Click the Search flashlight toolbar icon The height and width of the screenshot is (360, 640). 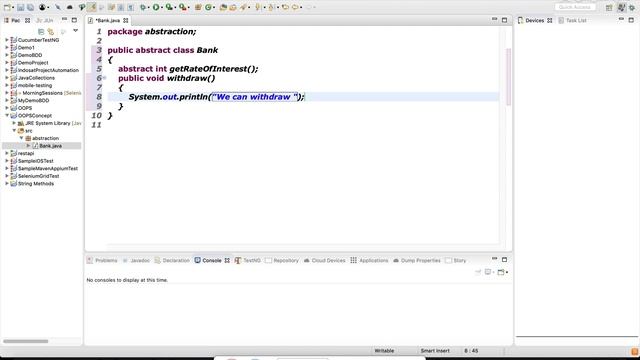coord(243,7)
